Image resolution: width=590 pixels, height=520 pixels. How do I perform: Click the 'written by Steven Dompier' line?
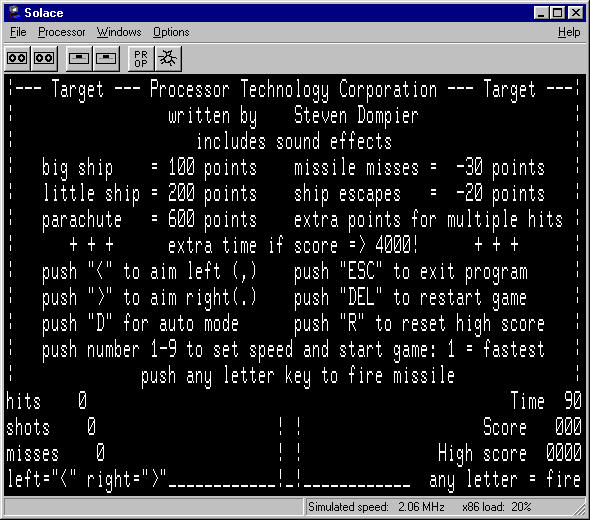tap(293, 116)
